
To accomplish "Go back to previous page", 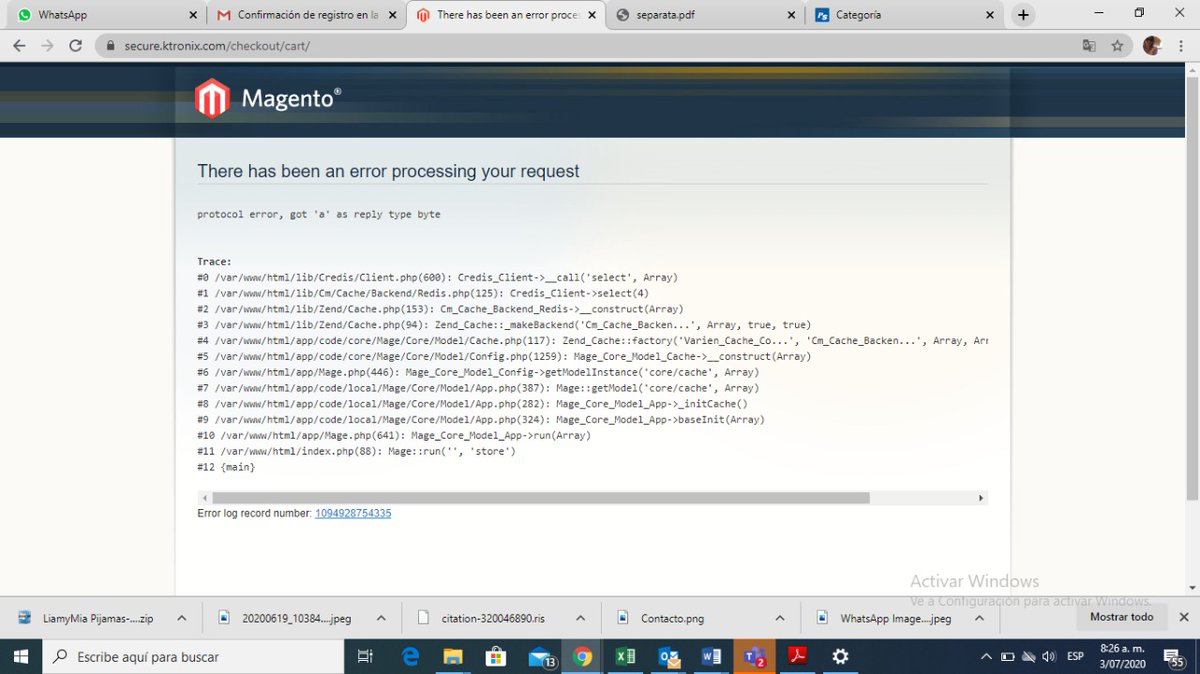I will (x=19, y=46).
